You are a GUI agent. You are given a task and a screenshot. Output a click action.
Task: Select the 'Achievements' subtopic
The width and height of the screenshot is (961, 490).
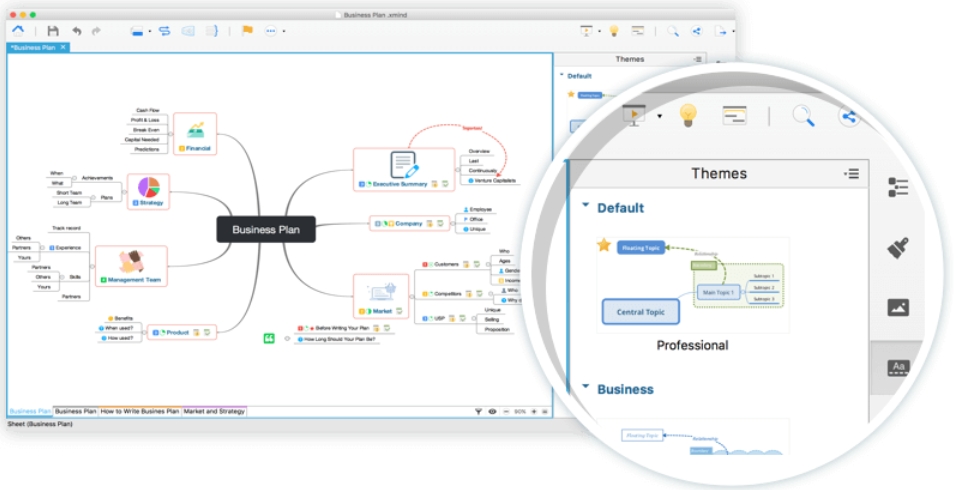tap(97, 178)
